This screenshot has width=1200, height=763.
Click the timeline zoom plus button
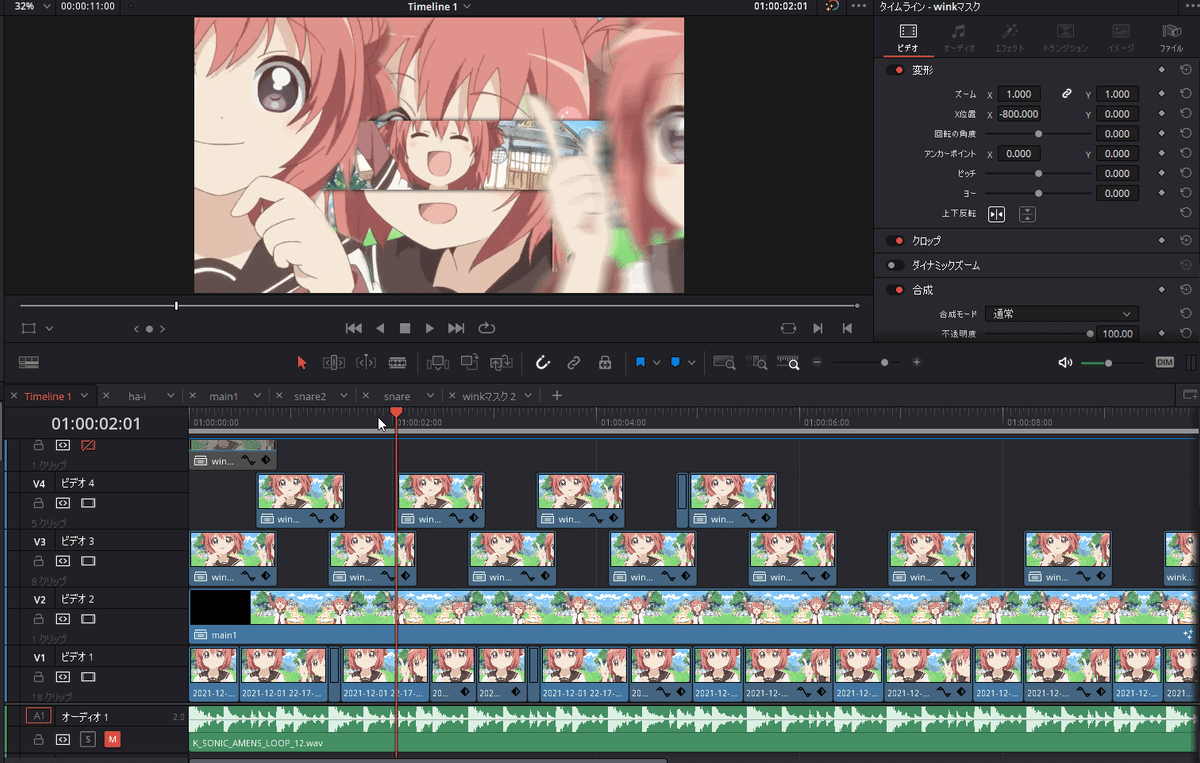(x=916, y=362)
